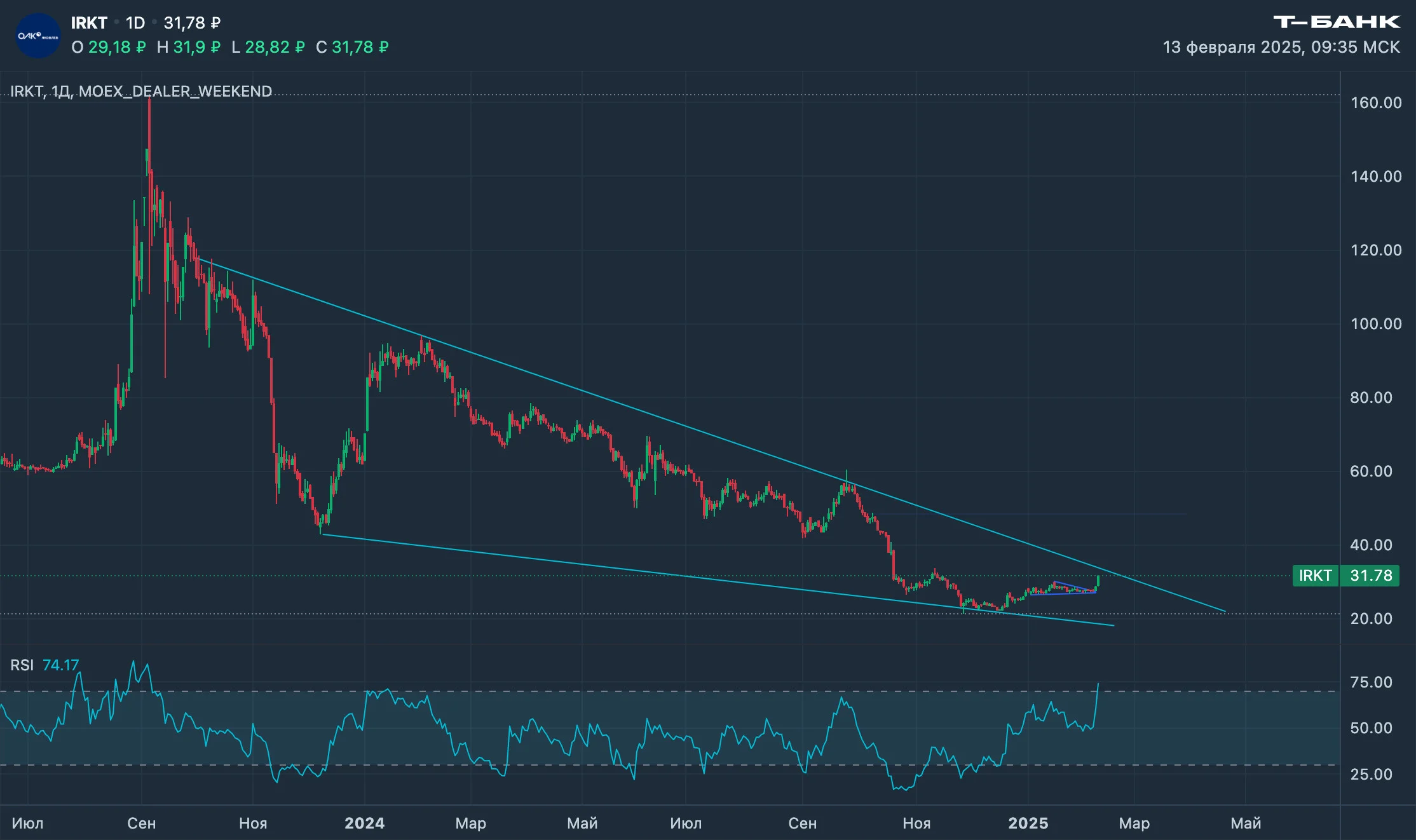Click the 2024 time axis label

[x=364, y=823]
